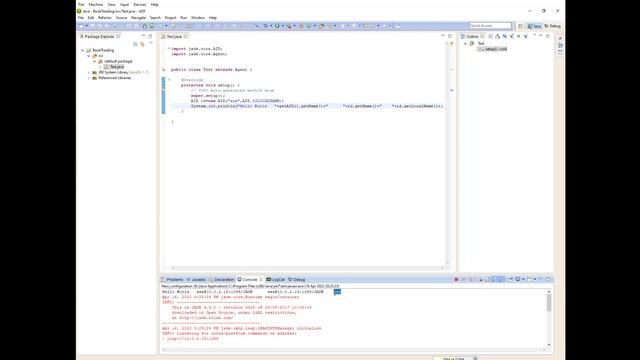The width and height of the screenshot is (640, 360).
Task: Maximize the editor area
Action: [x=450, y=36]
